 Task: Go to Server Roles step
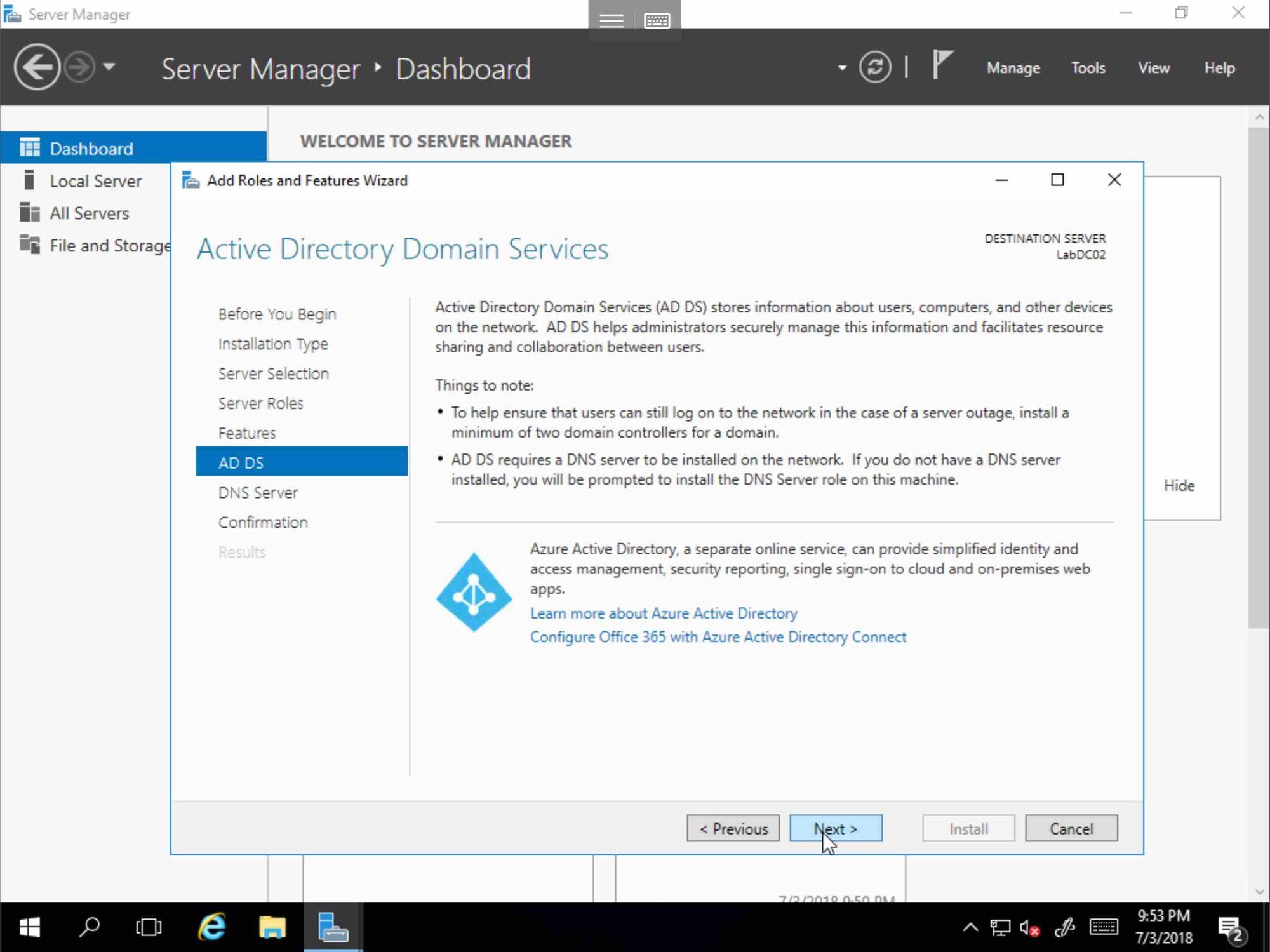(x=260, y=403)
